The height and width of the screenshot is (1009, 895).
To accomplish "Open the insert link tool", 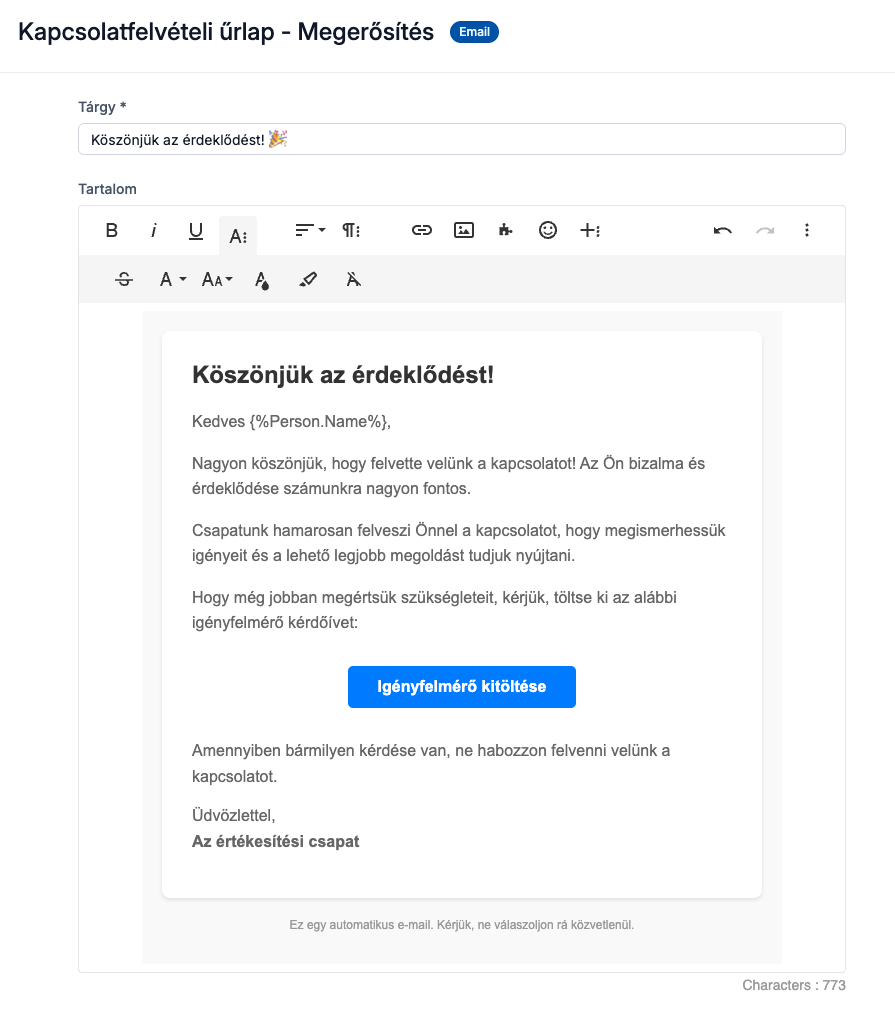I will click(x=422, y=231).
